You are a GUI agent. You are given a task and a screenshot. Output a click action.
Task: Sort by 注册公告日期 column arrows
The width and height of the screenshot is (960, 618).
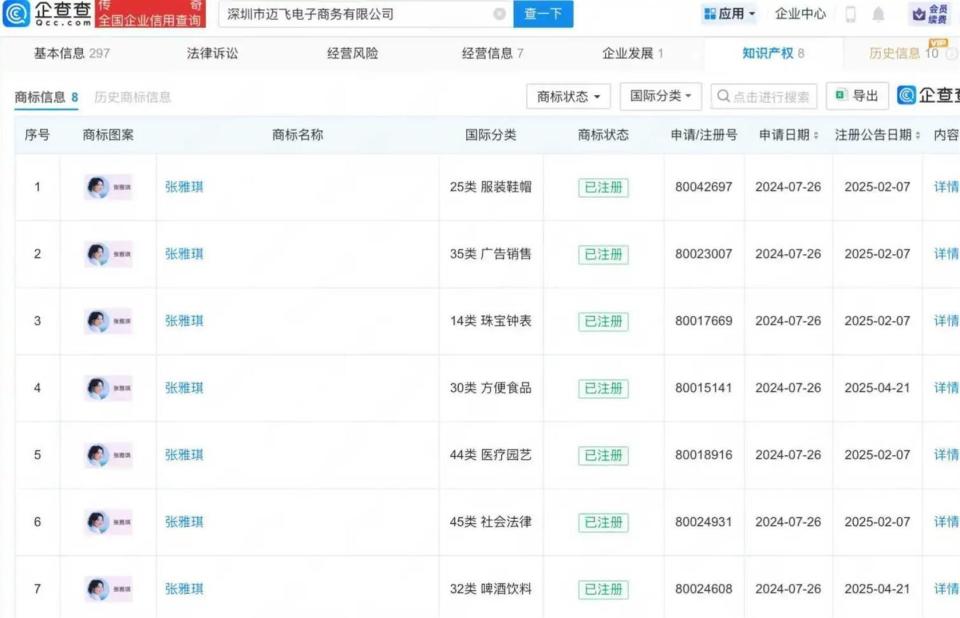tap(917, 135)
